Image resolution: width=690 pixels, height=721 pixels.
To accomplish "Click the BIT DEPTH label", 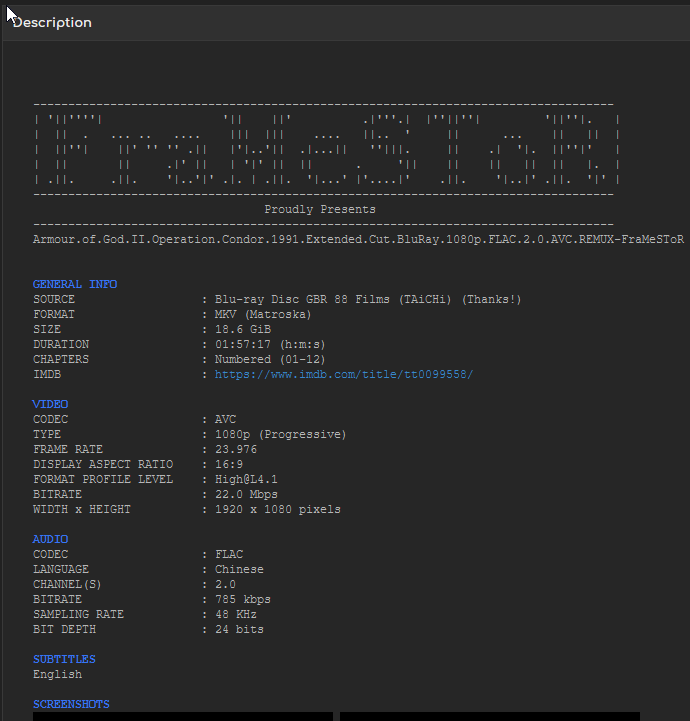I will pyautogui.click(x=64, y=629).
